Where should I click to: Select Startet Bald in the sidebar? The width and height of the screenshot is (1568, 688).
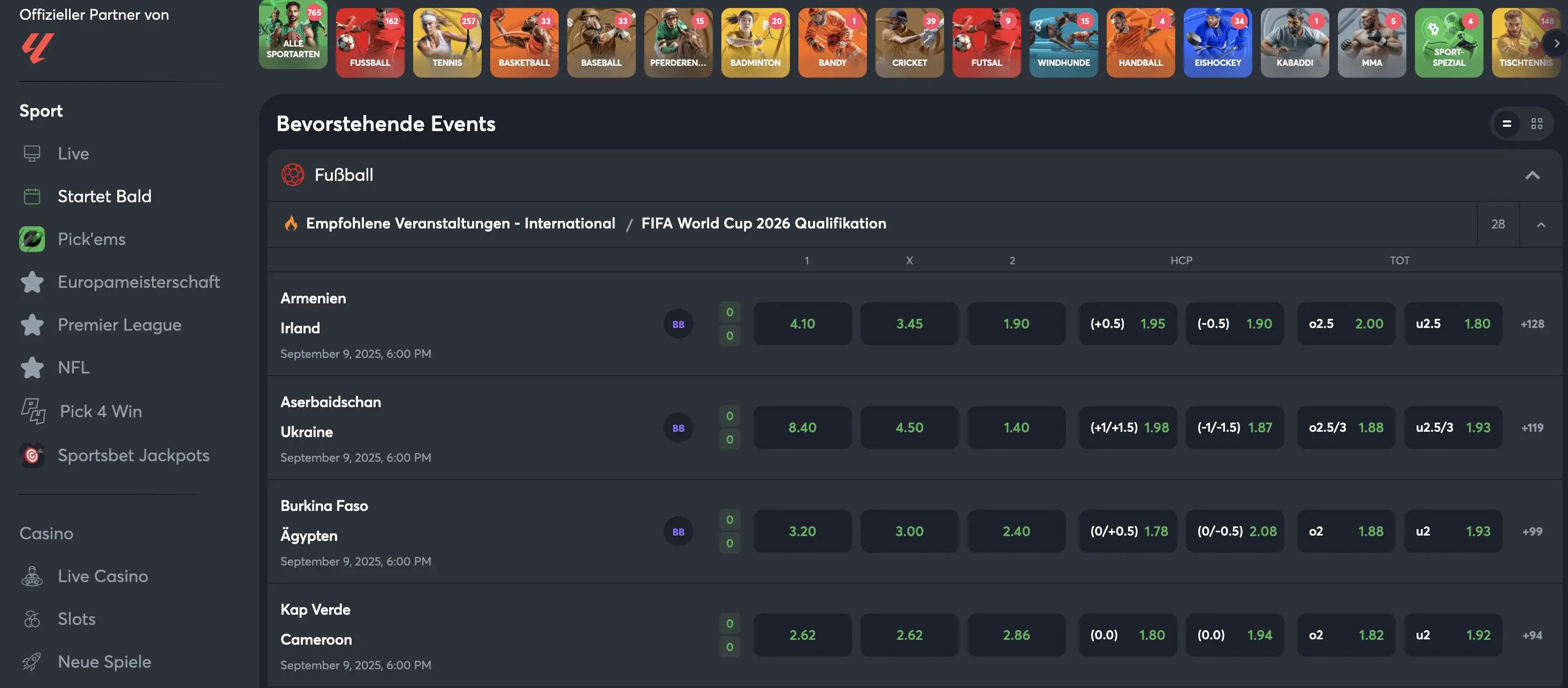click(104, 196)
